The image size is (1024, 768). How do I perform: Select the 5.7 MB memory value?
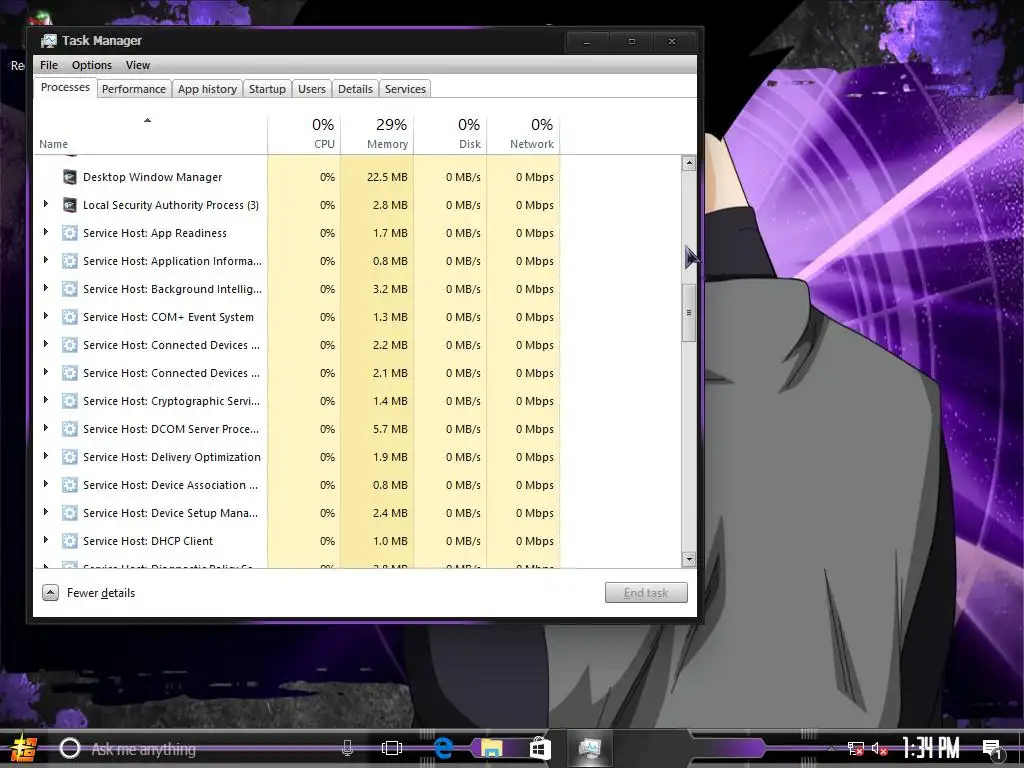pyautogui.click(x=377, y=429)
